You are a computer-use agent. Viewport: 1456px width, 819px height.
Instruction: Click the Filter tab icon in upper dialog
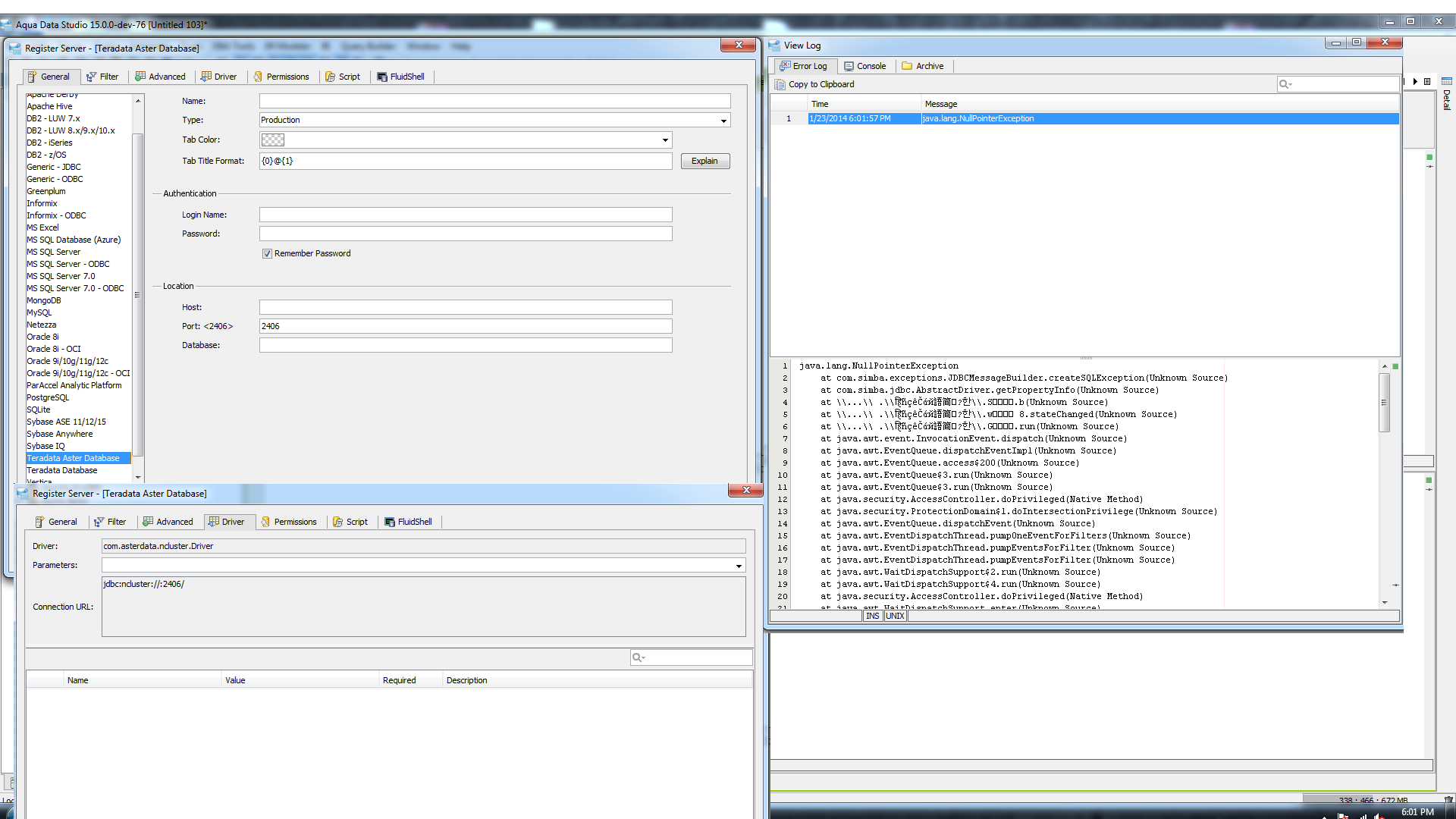tap(91, 77)
